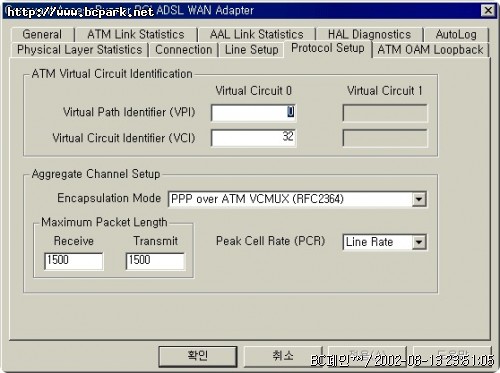This screenshot has height=373, width=500.
Task: Click the Maximum Packet Length group title
Action: coord(104,222)
